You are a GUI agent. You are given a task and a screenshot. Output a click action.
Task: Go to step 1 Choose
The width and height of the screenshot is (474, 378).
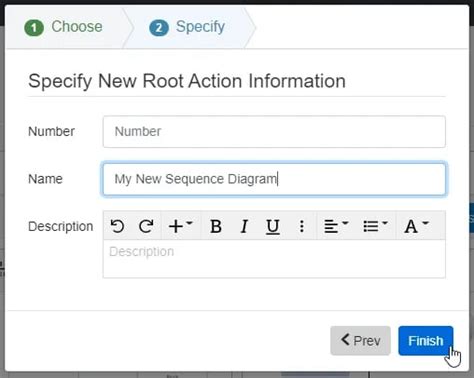(63, 27)
